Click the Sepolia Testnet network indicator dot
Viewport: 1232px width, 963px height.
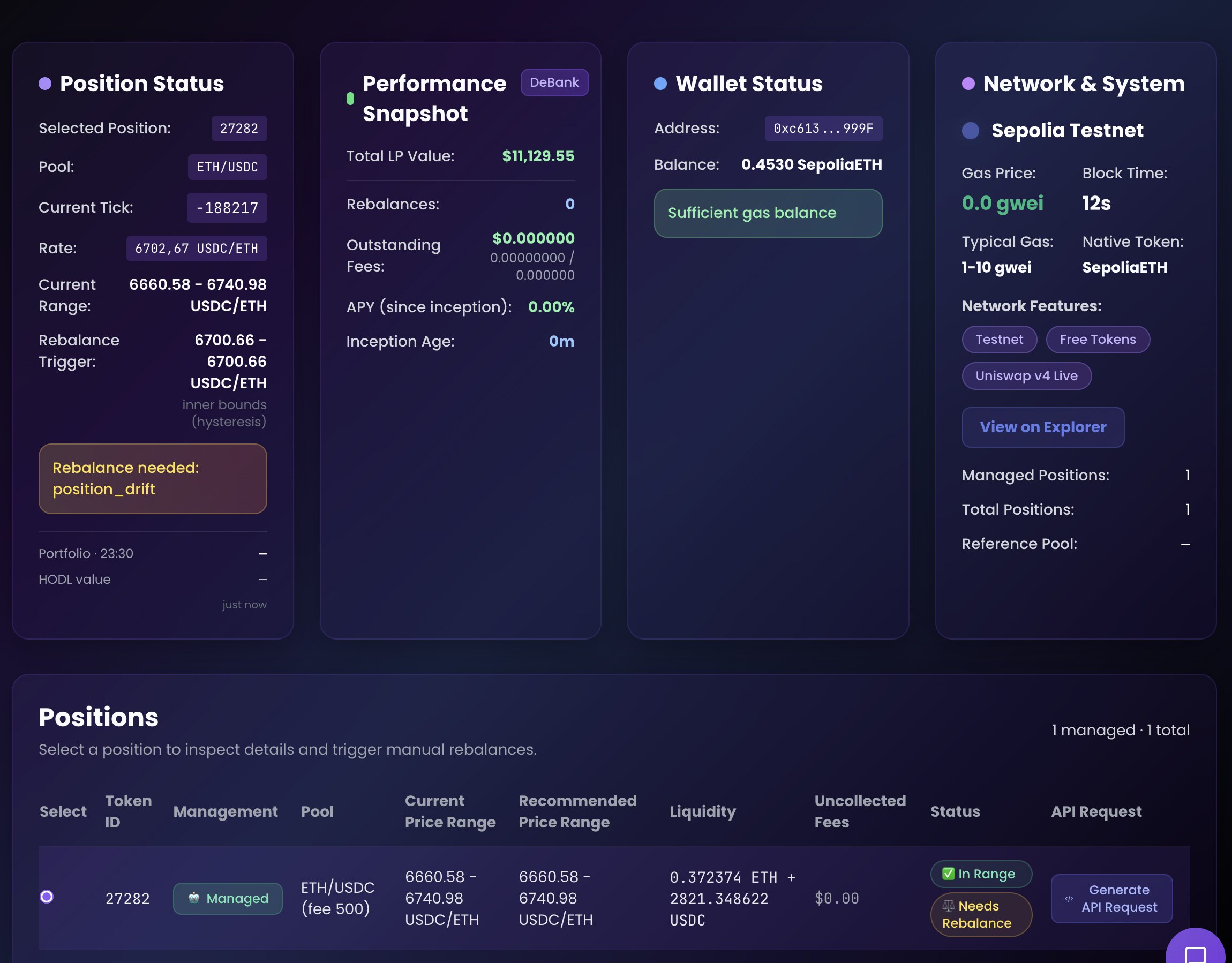pos(970,130)
